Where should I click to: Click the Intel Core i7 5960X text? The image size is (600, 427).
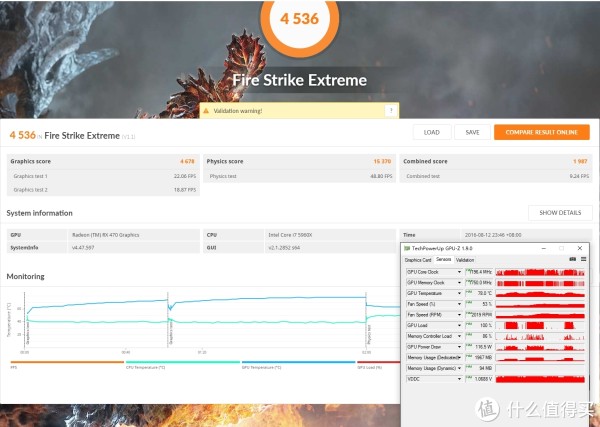[x=290, y=235]
